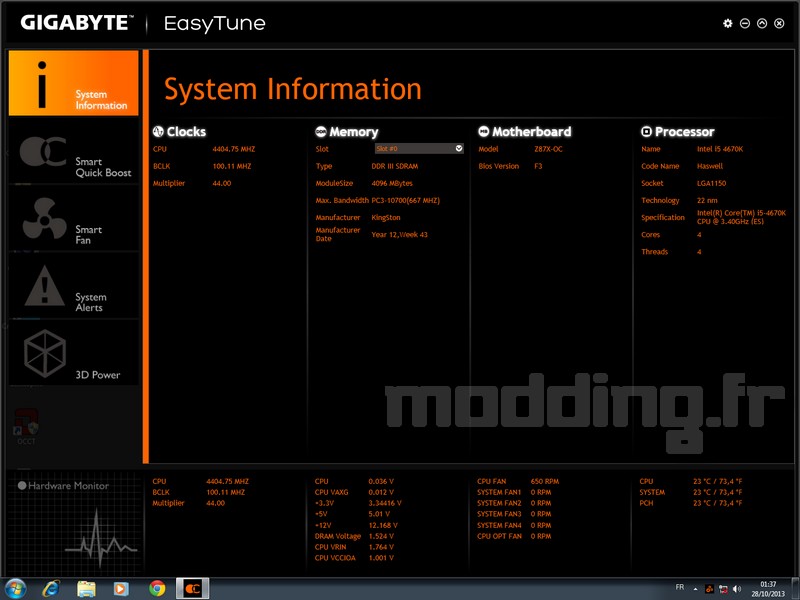The height and width of the screenshot is (600, 800).
Task: Switch to Smart Quick Boost tab
Action: (73, 151)
